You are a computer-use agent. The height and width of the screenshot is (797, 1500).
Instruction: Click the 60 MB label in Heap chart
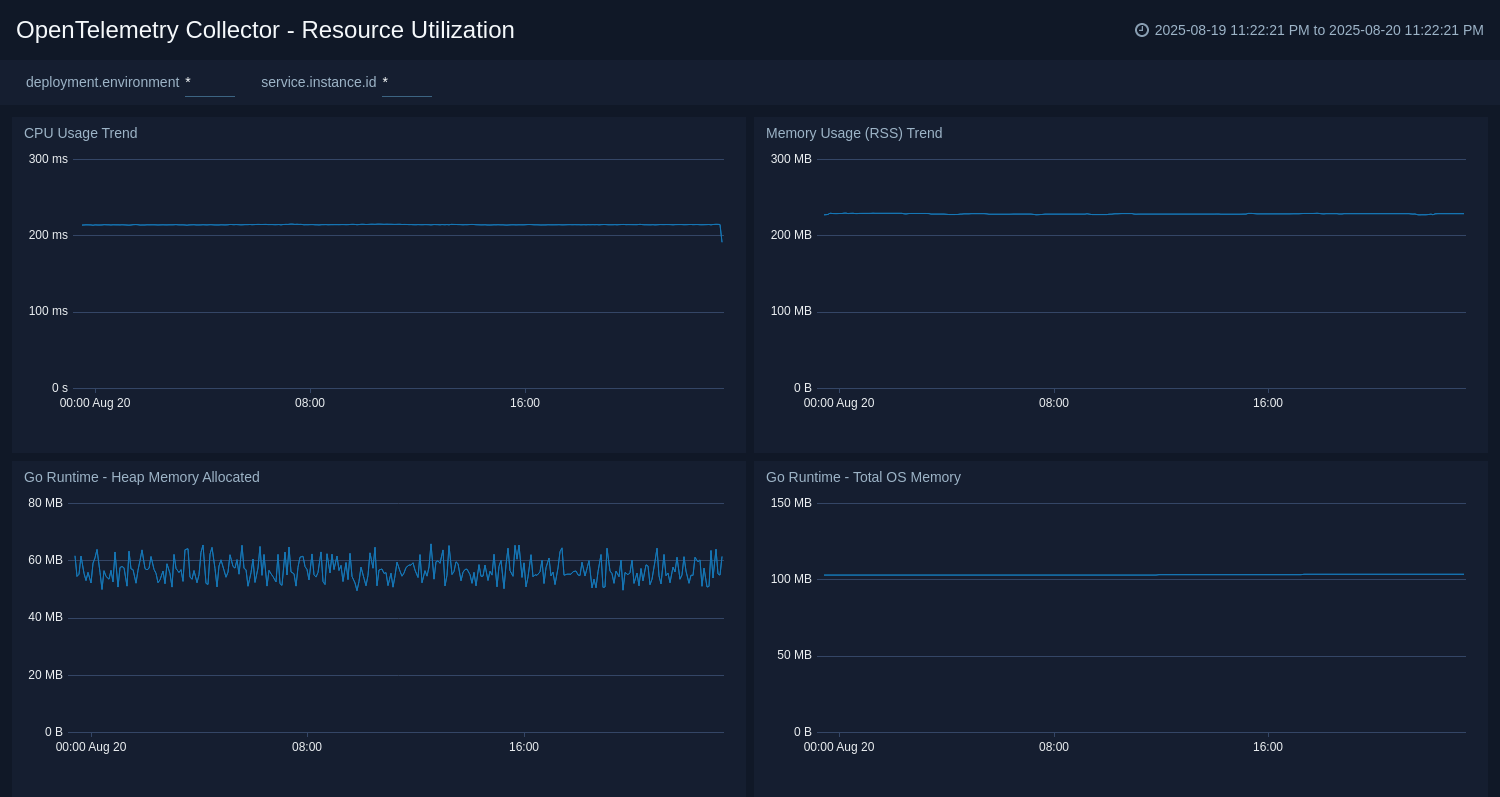(x=45, y=560)
